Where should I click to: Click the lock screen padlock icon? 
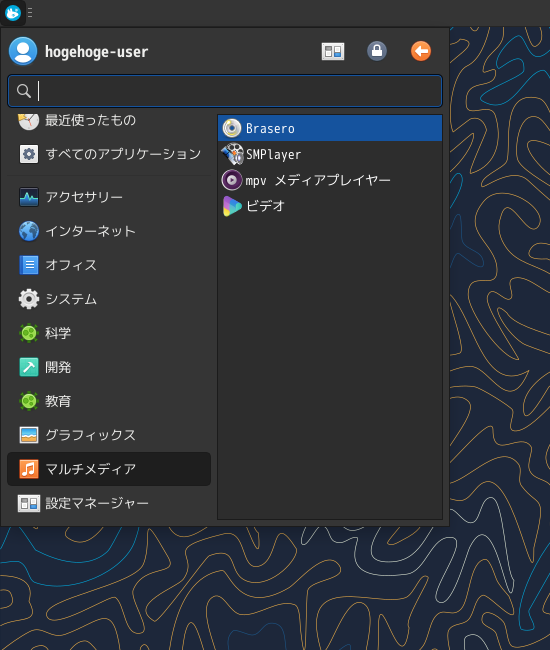click(377, 51)
